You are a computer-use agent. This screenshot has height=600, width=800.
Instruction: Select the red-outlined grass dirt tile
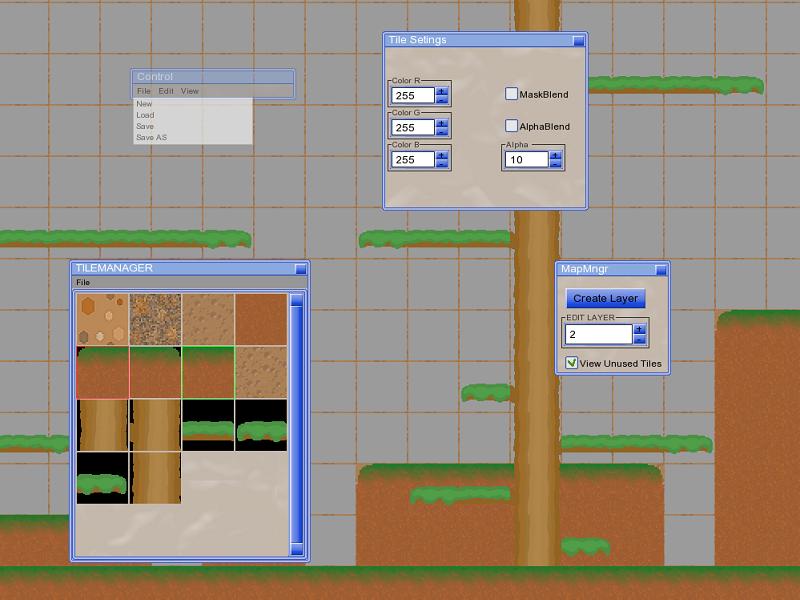click(x=102, y=372)
